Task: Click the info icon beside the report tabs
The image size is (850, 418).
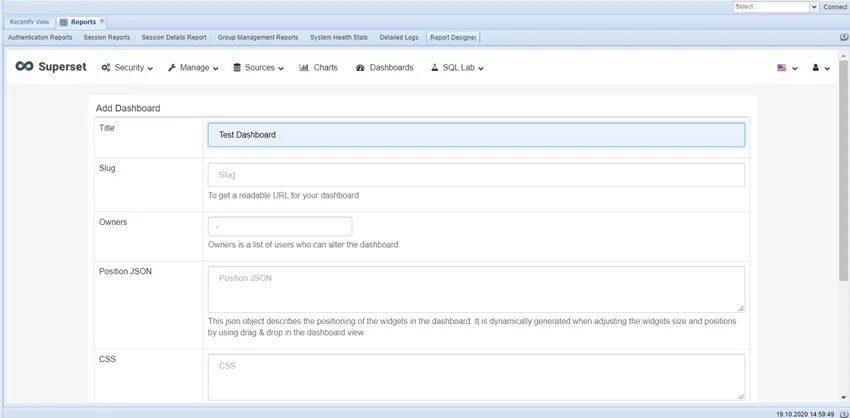Action: coord(844,37)
